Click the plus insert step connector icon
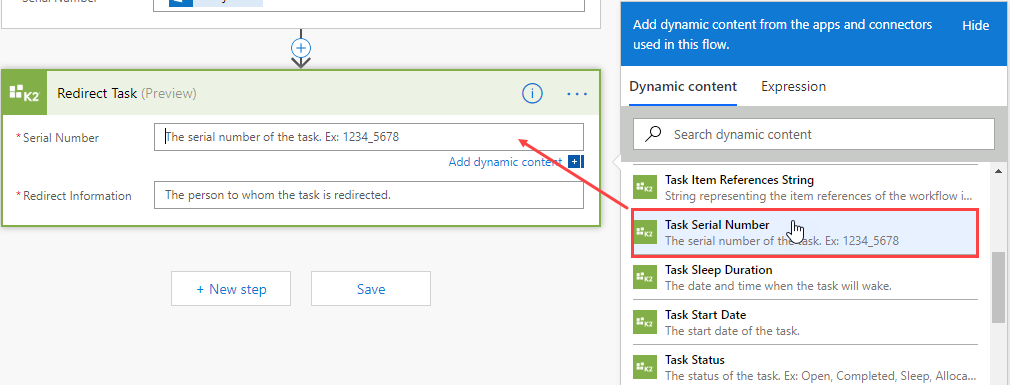Image resolution: width=1010 pixels, height=385 pixels. point(301,48)
